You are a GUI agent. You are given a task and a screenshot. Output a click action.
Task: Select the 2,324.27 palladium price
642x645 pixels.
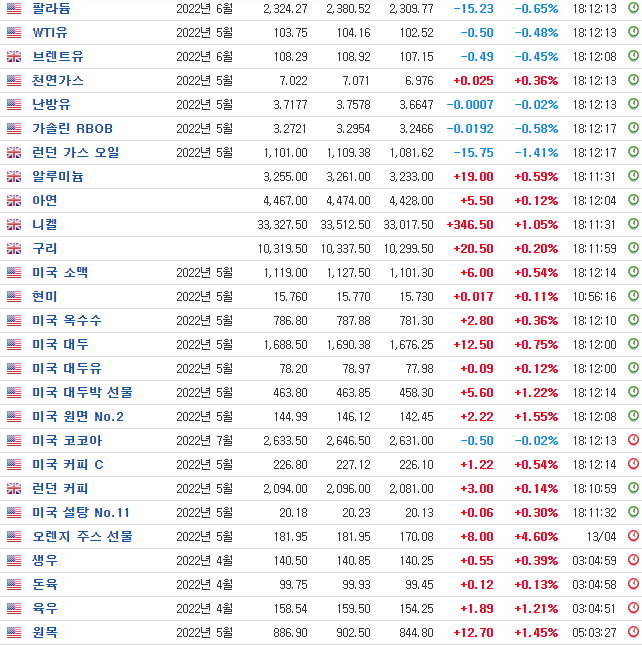tap(285, 9)
